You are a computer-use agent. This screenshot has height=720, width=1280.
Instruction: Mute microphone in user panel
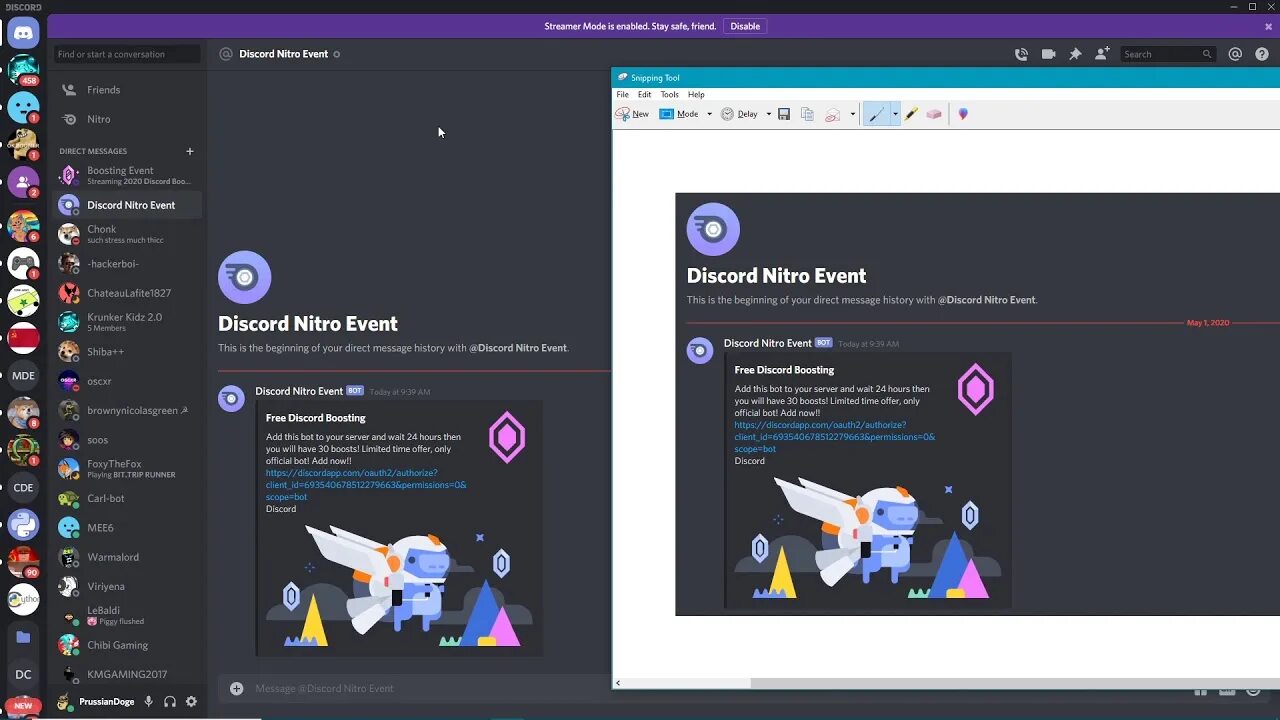click(x=148, y=702)
